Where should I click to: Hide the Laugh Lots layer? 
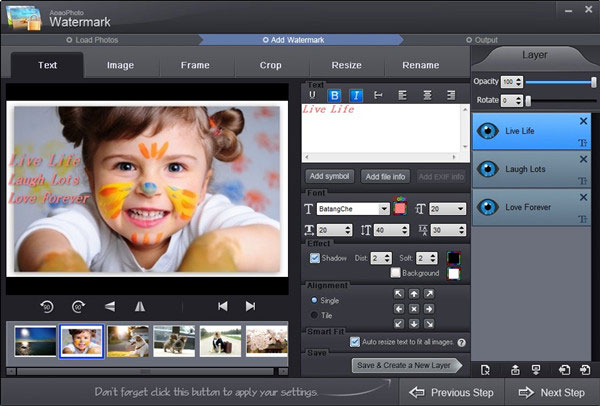pos(488,169)
